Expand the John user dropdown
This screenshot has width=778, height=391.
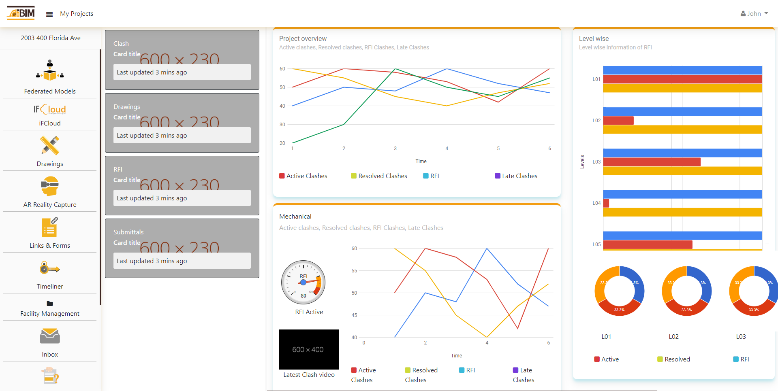click(x=754, y=14)
